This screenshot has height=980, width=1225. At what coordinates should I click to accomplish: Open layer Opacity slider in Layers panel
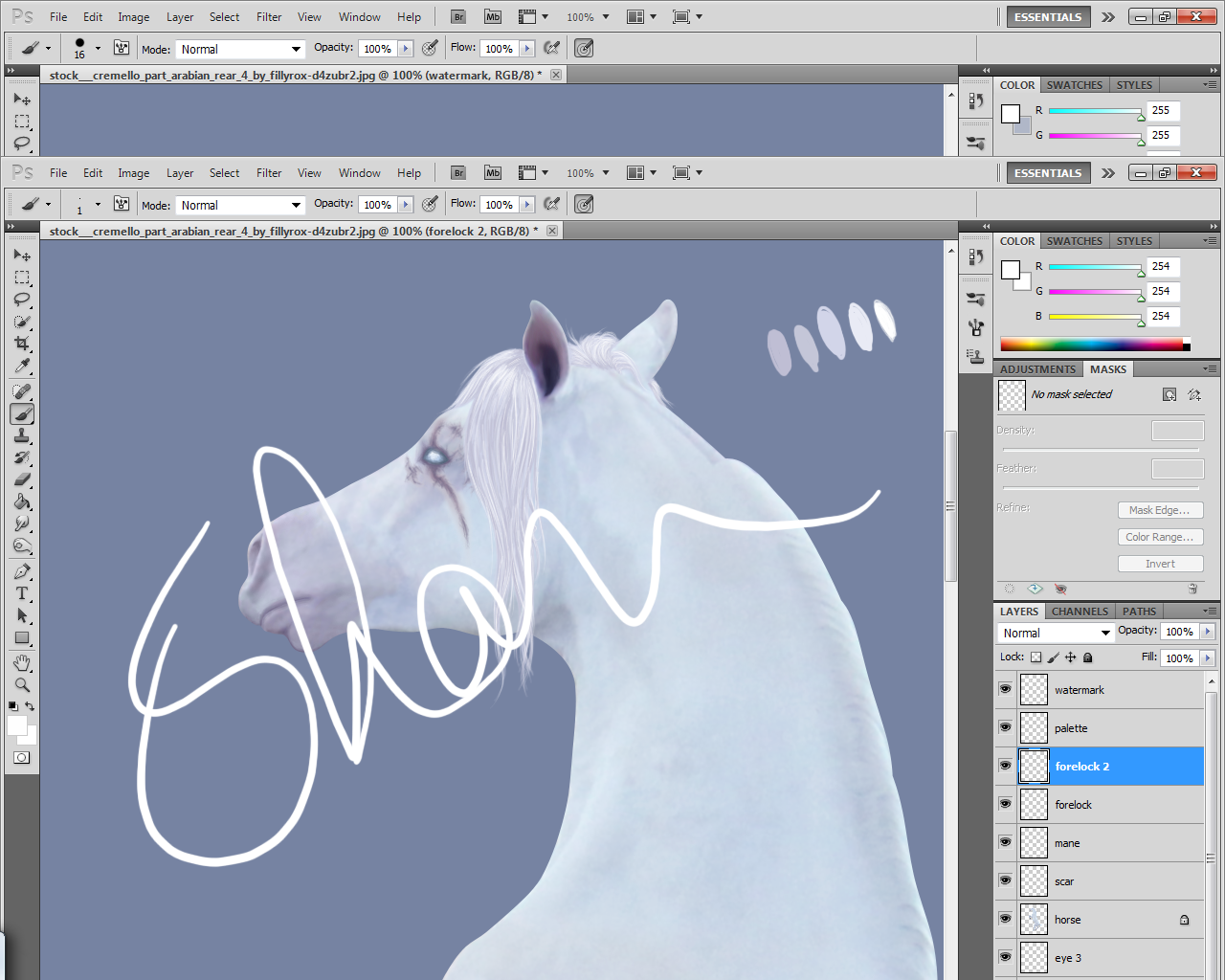[x=1208, y=632]
